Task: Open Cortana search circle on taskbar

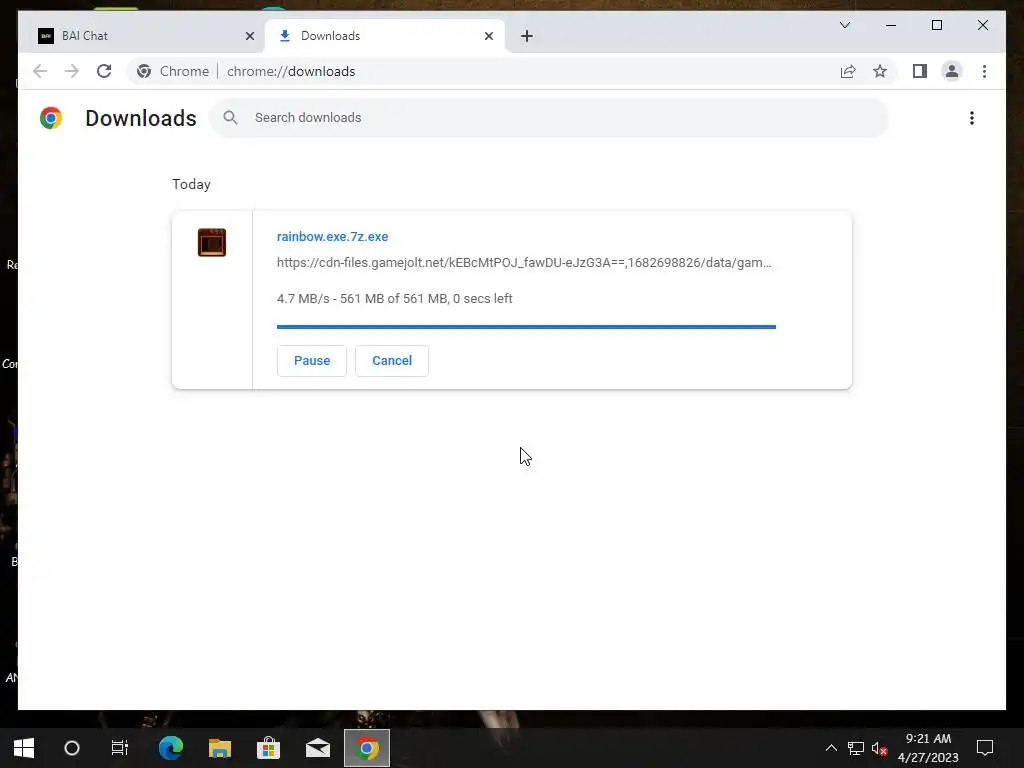Action: tap(72, 748)
